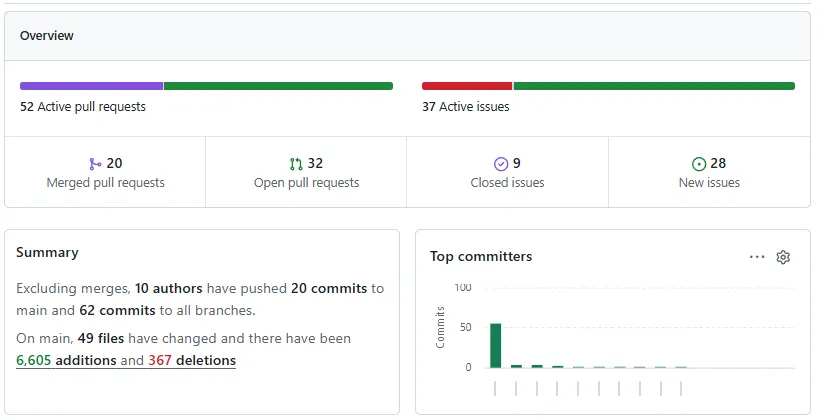819x420 pixels.
Task: View the 9 Closed issues link
Action: click(x=507, y=173)
